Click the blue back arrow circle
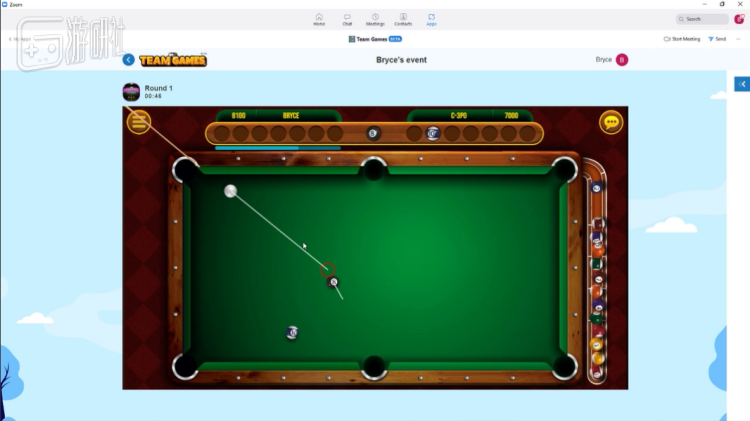750x421 pixels. pos(128,60)
